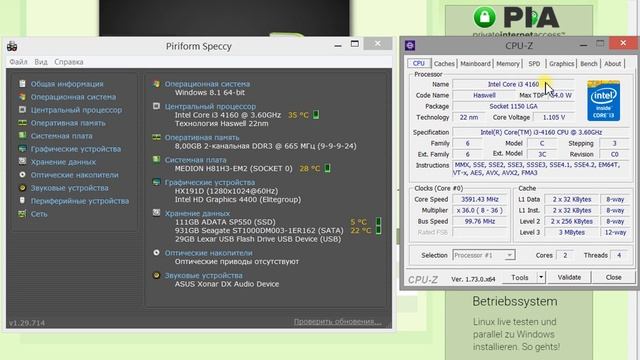Click the Операционная система heading link in summary
The height and width of the screenshot is (360, 640).
(207, 84)
